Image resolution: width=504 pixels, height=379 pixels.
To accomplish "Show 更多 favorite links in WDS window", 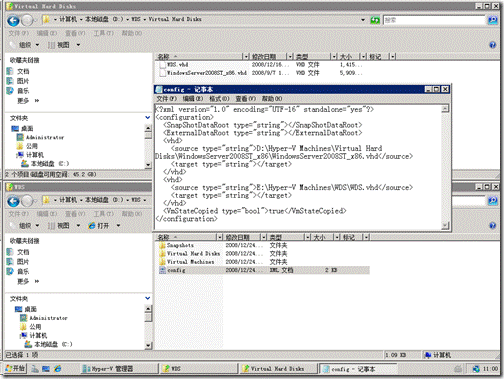I will tap(28, 281).
